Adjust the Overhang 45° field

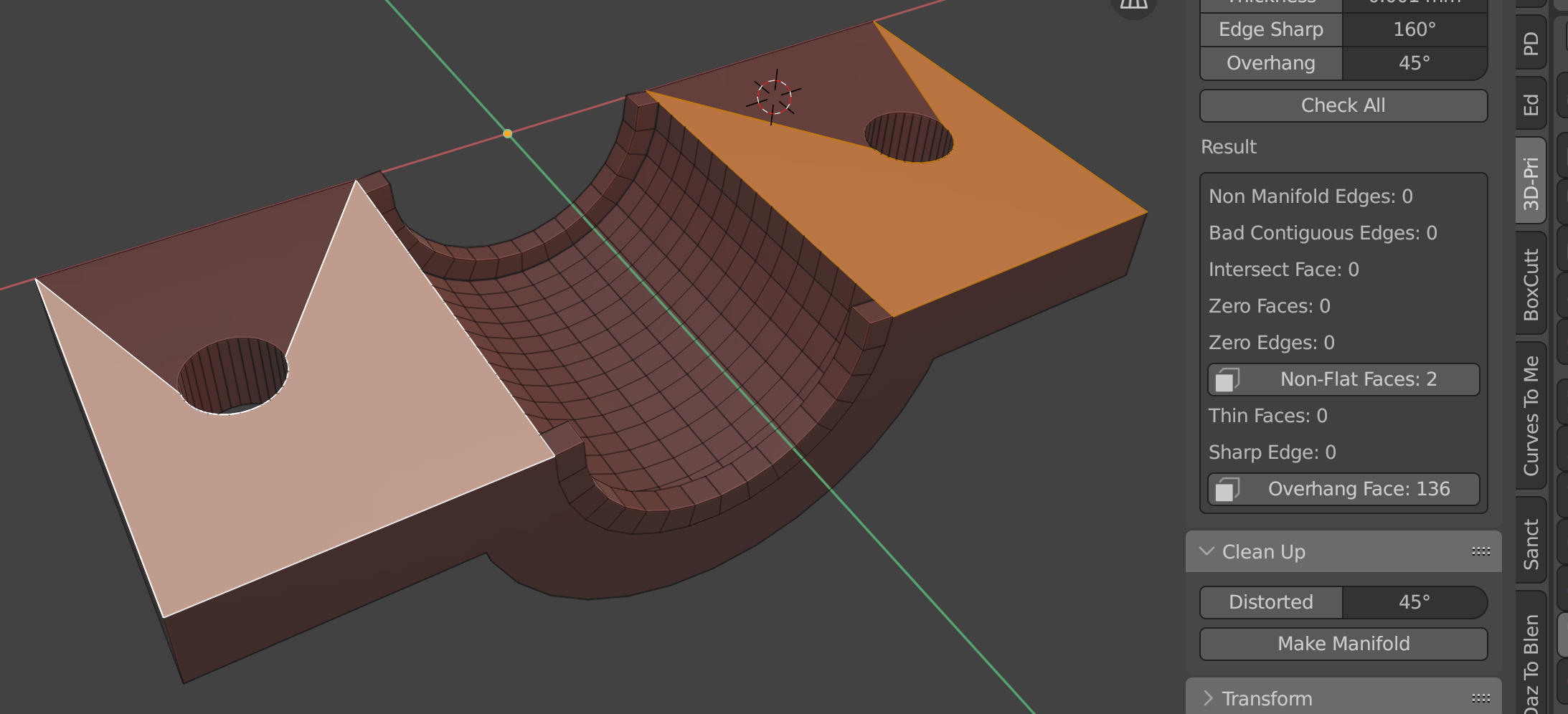point(1343,63)
